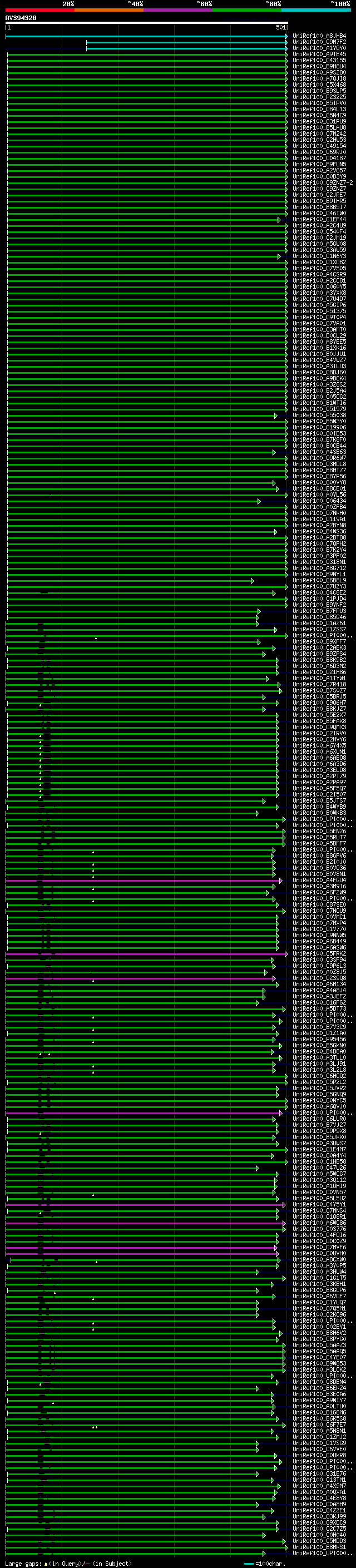Click the white query sequence bar
356x1568 pixels.
click(147, 23)
